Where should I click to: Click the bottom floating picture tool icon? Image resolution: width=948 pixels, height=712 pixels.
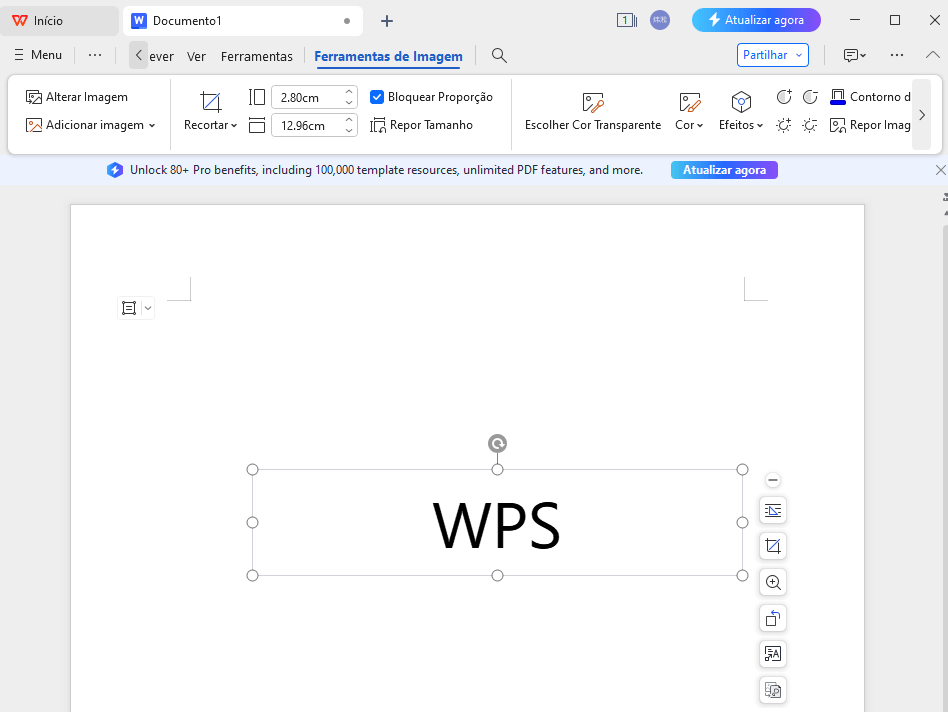(x=773, y=690)
